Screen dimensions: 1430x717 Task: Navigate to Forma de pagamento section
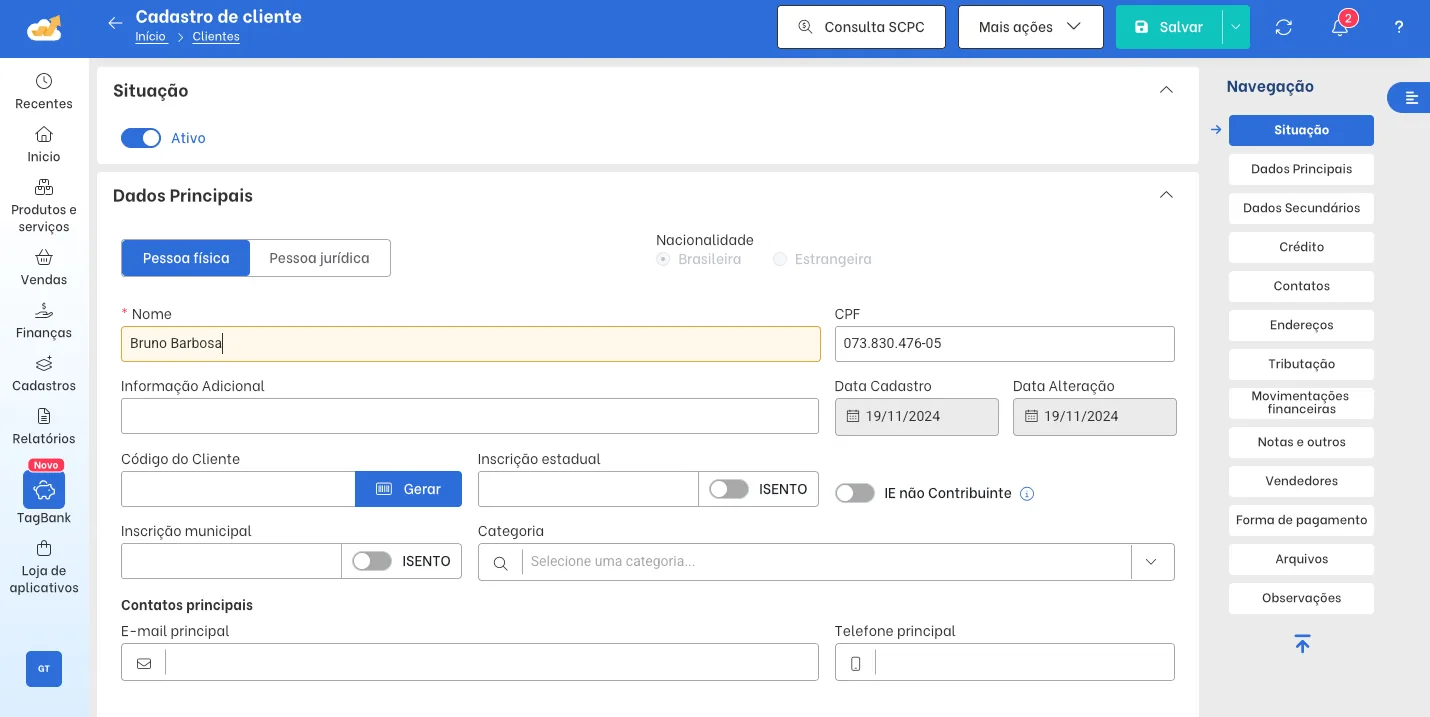(x=1301, y=520)
